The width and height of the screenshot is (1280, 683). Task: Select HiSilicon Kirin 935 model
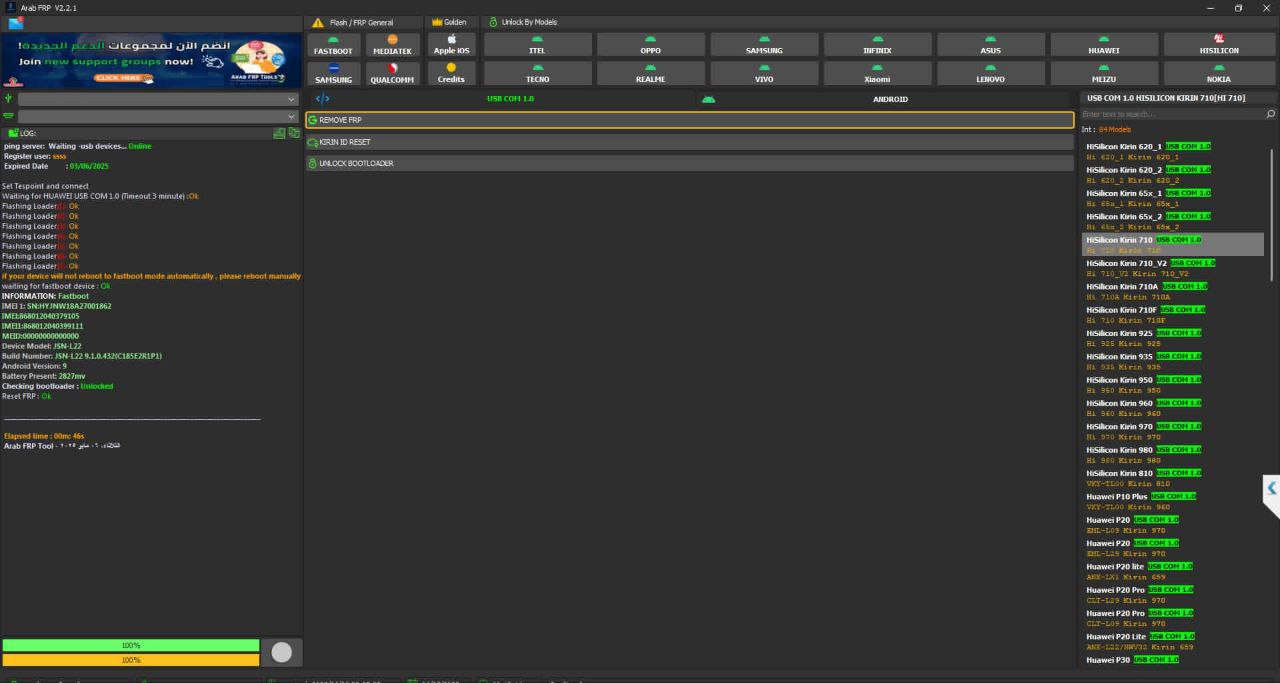(x=1174, y=361)
